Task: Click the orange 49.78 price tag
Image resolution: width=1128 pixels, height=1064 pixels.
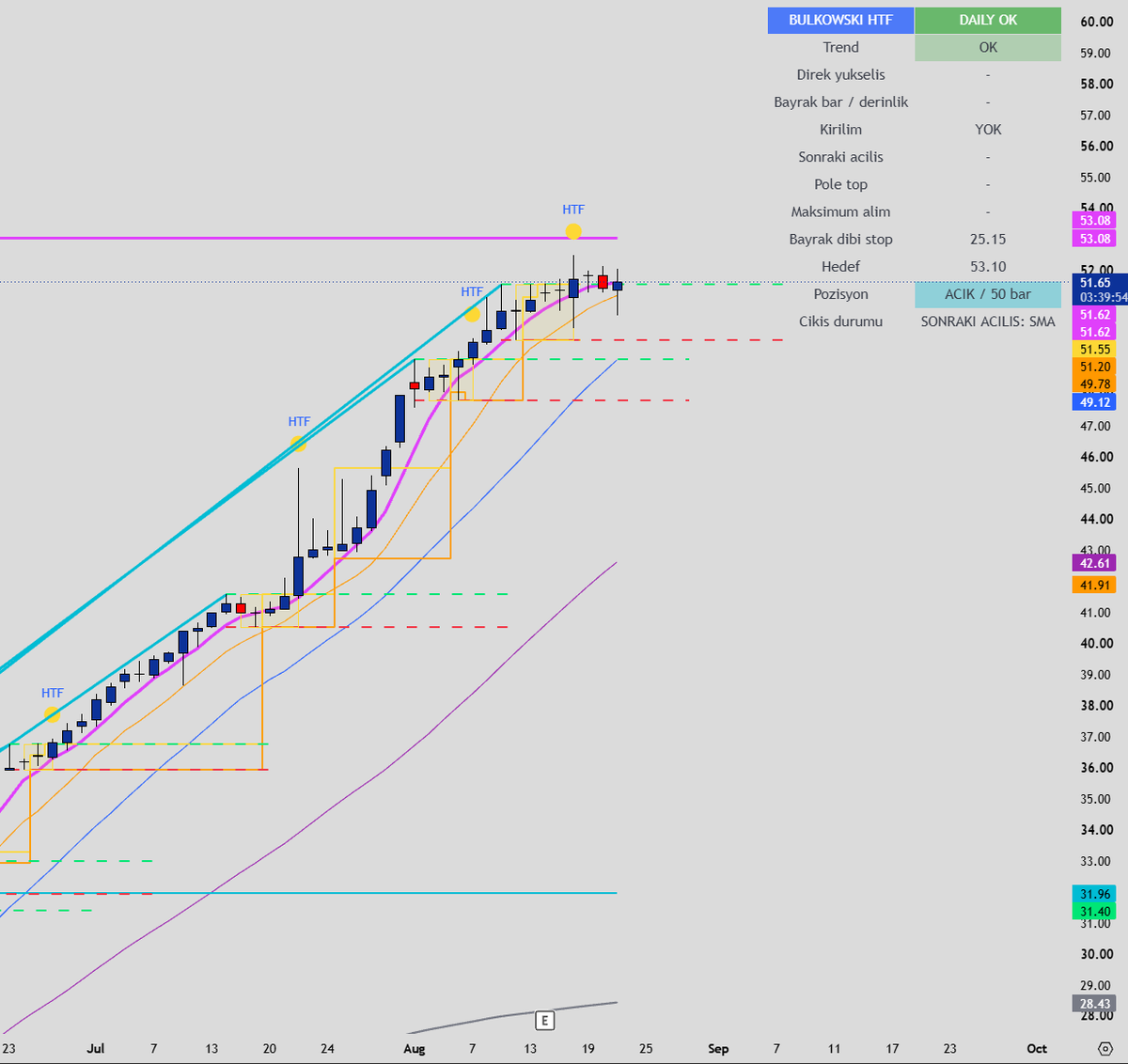Action: 1095,383
